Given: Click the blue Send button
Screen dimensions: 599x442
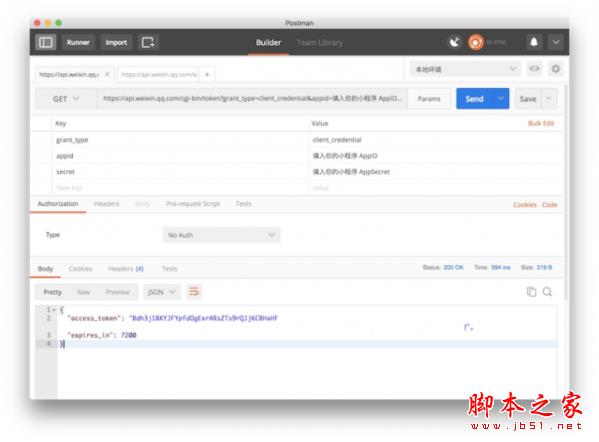Looking at the screenshot, I should pos(475,99).
